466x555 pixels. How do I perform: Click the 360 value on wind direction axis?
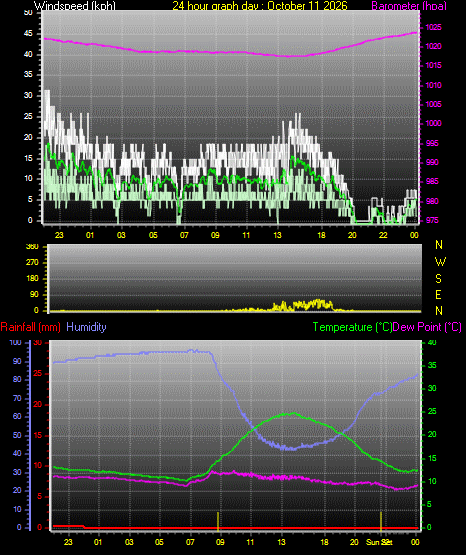(x=32, y=247)
